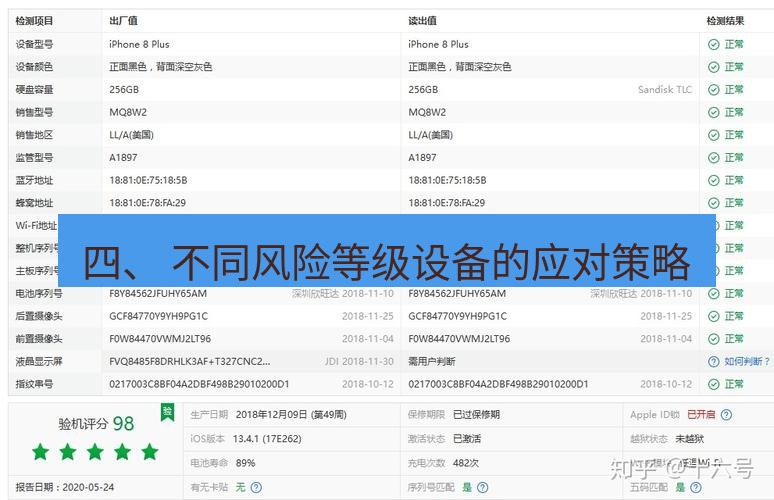The width and height of the screenshot is (774, 500).
Task: Click green check icon in 设备颜色 row
Action: click(713, 67)
